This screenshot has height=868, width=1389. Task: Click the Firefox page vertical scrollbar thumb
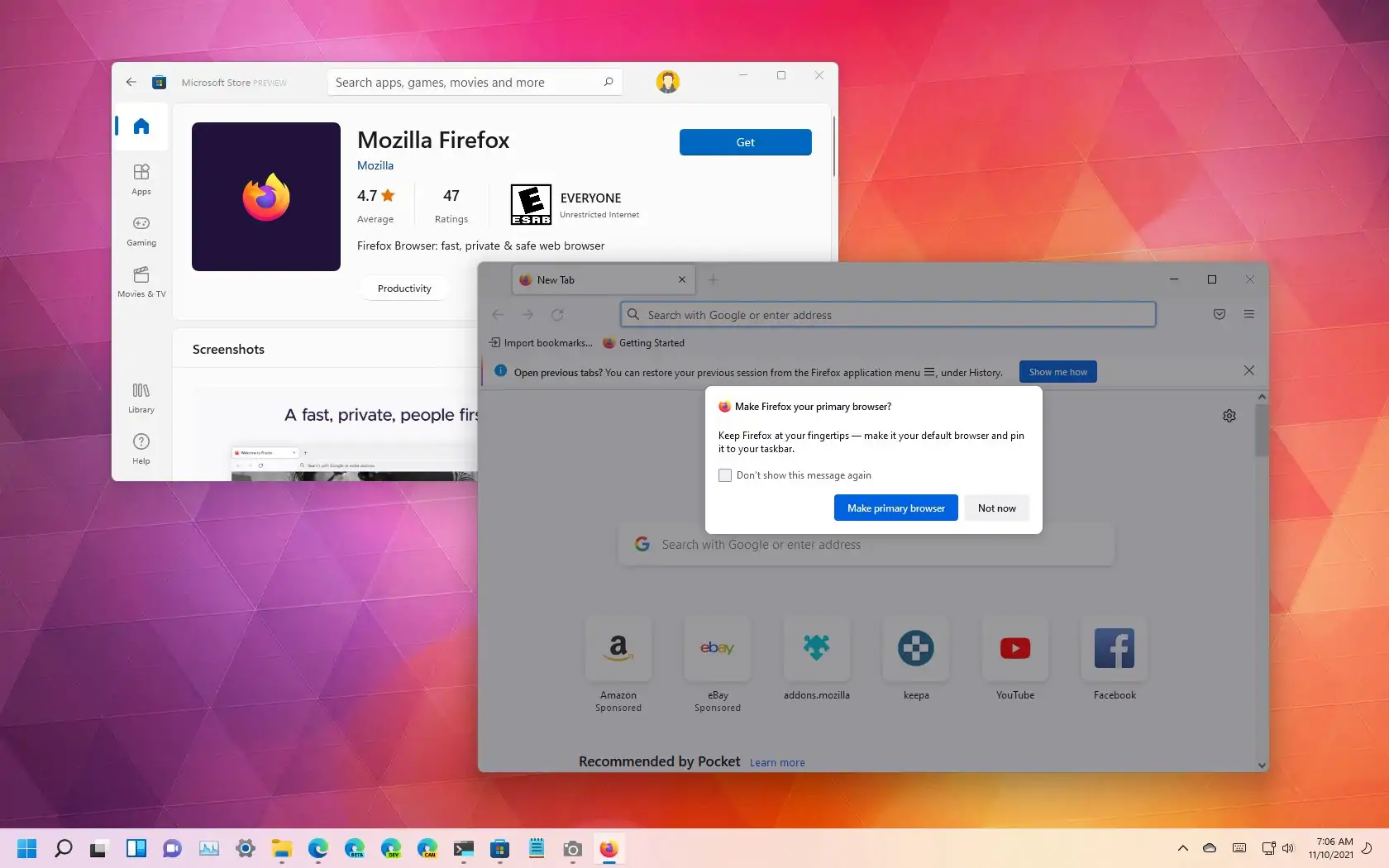[1262, 430]
